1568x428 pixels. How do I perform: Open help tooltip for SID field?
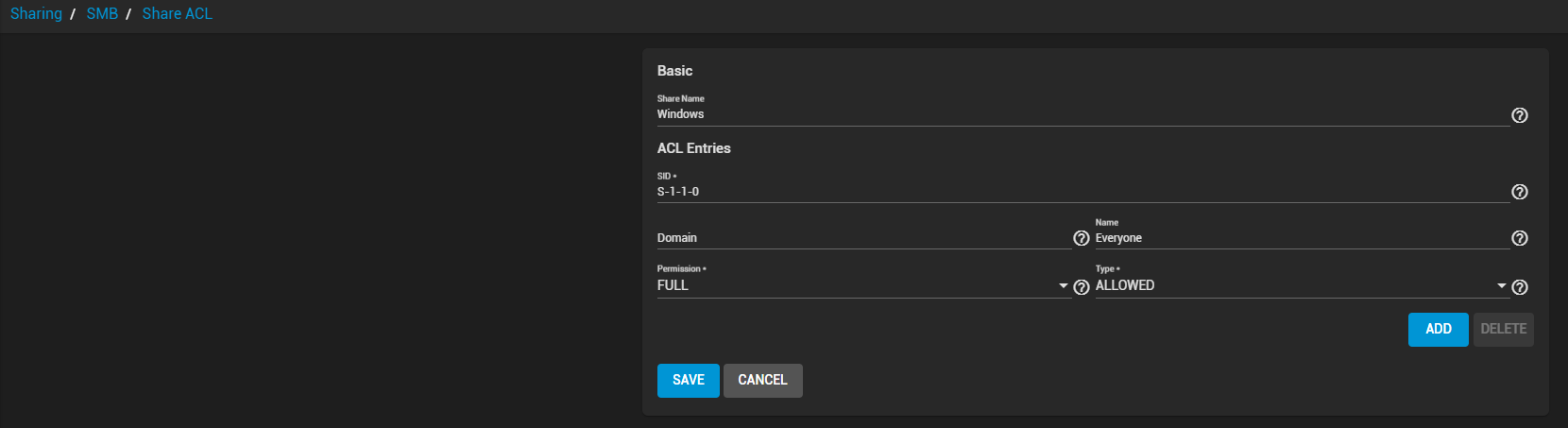click(x=1519, y=192)
